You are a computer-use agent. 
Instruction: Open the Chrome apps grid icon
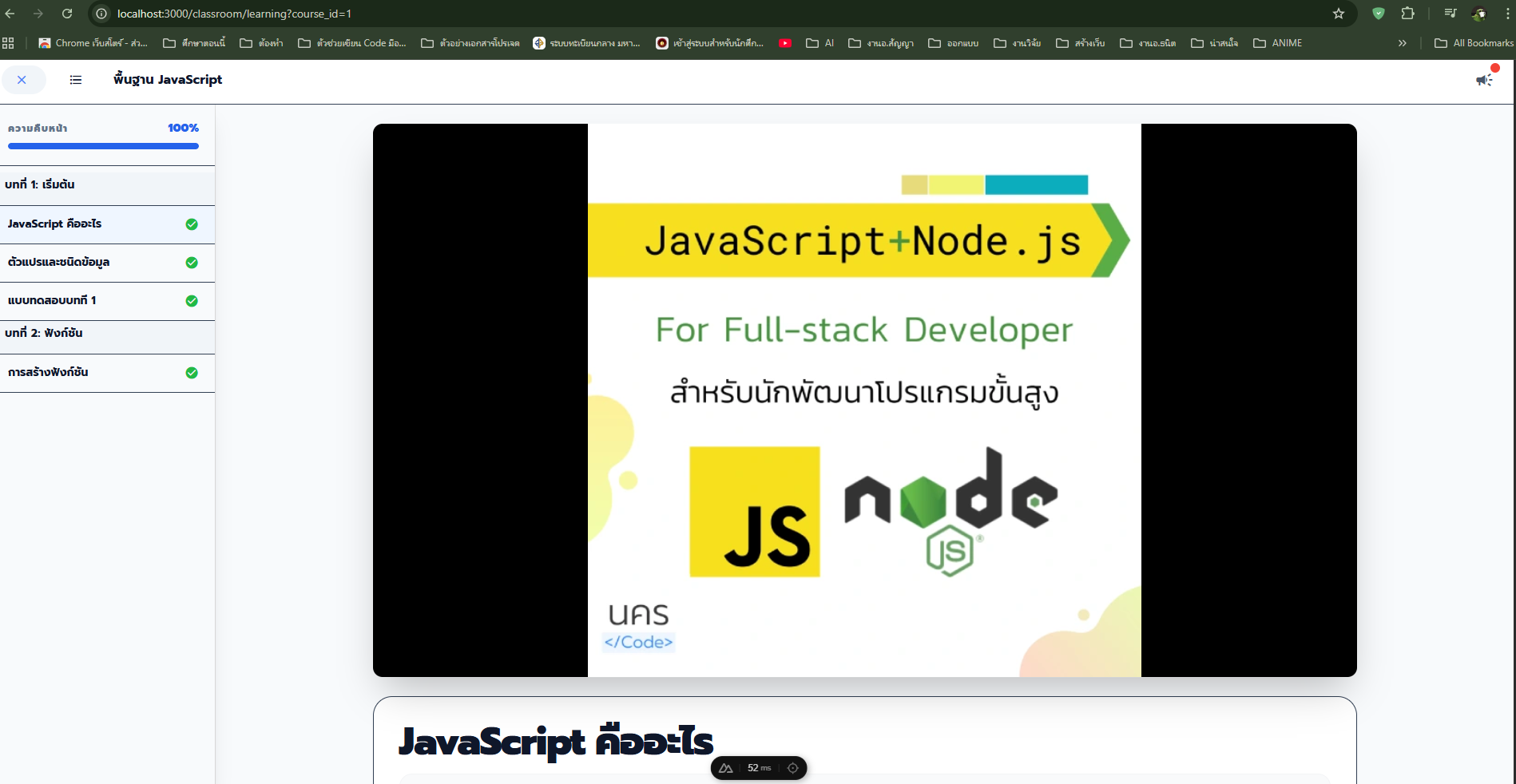point(9,43)
